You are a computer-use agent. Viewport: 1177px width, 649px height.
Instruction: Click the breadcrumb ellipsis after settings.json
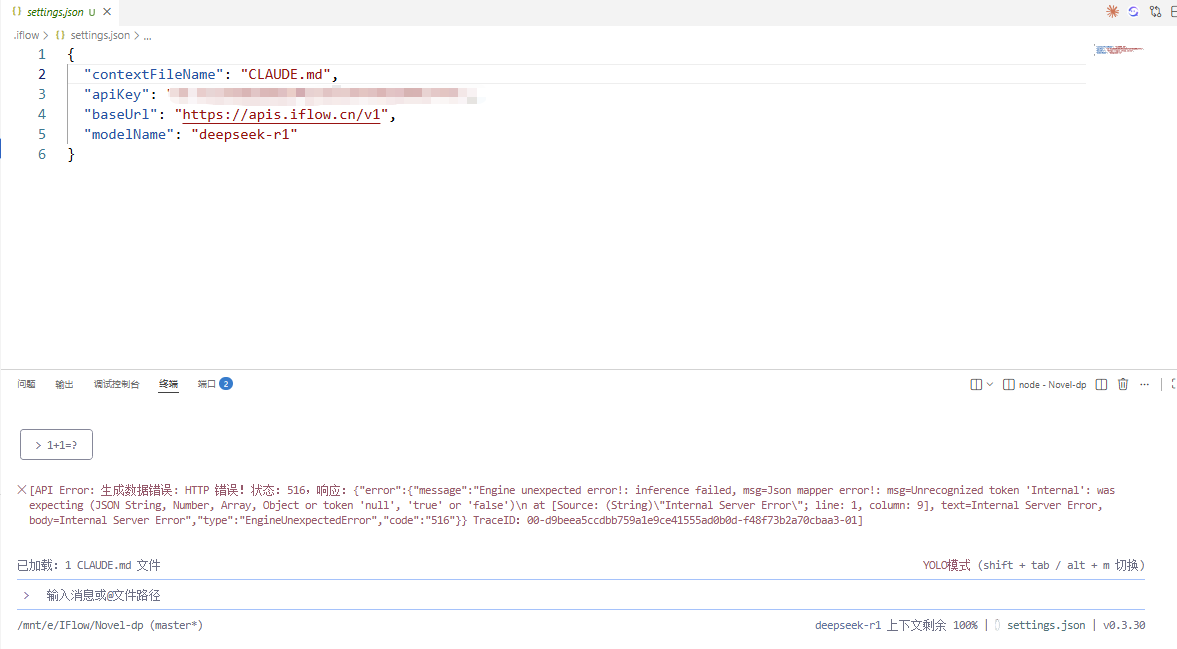click(x=147, y=35)
